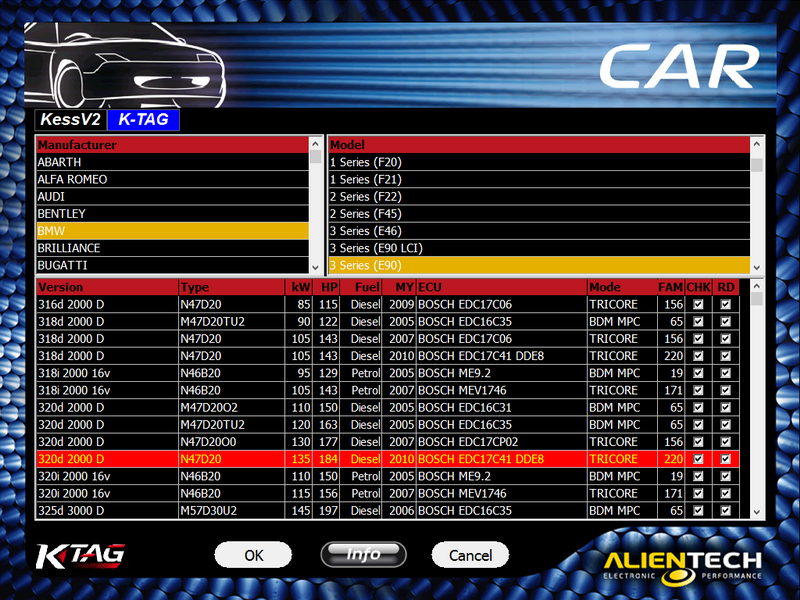Dismiss the dialog with Cancel
The height and width of the screenshot is (600, 800).
(470, 555)
